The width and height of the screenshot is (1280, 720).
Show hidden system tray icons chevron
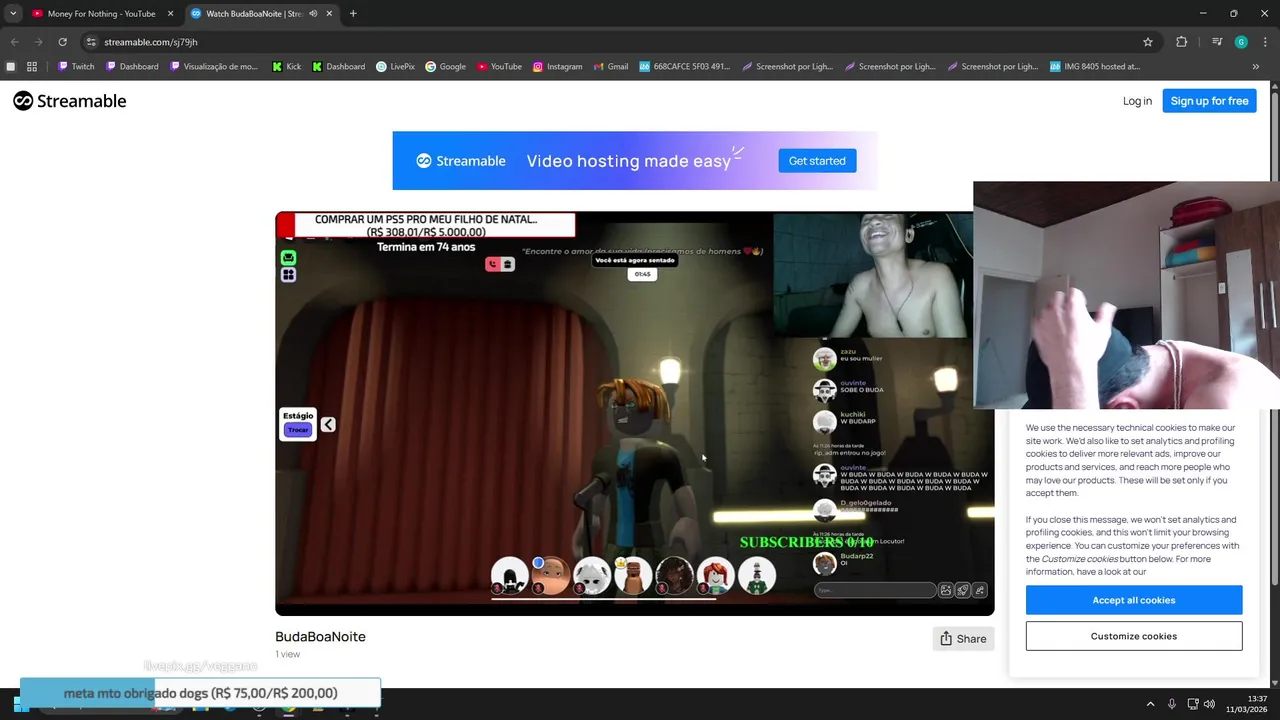[1150, 704]
